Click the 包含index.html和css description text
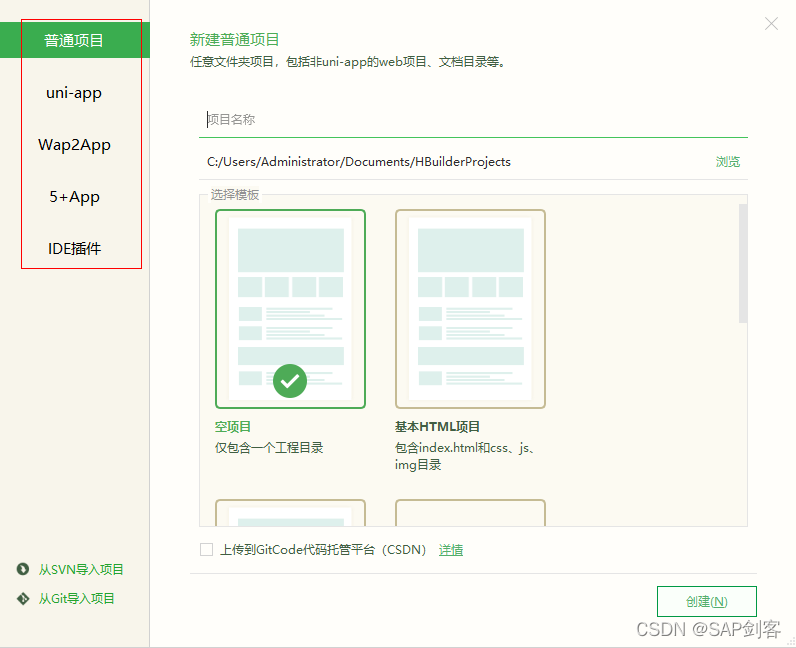 465,456
